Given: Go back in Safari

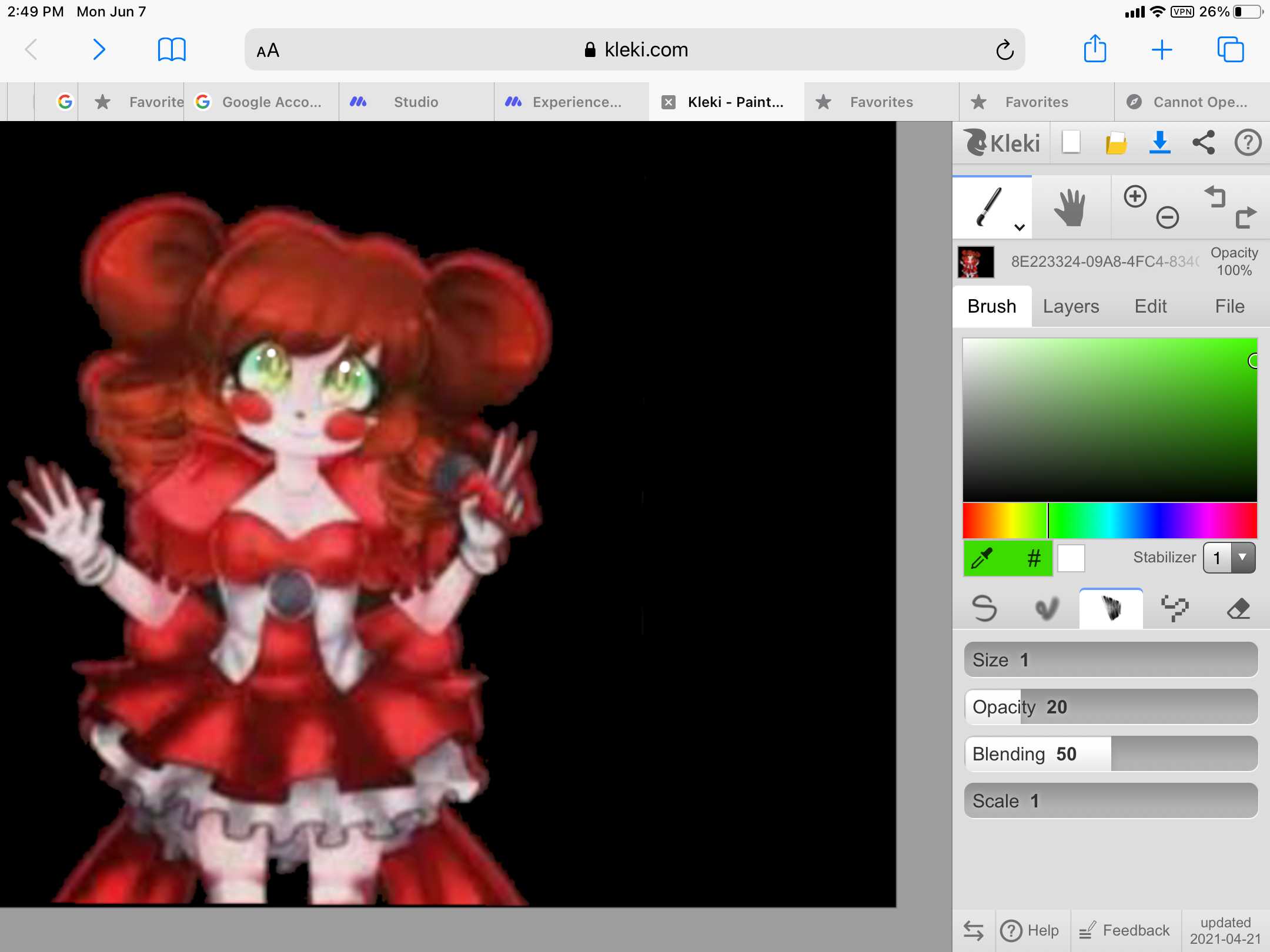Looking at the screenshot, I should [x=32, y=50].
